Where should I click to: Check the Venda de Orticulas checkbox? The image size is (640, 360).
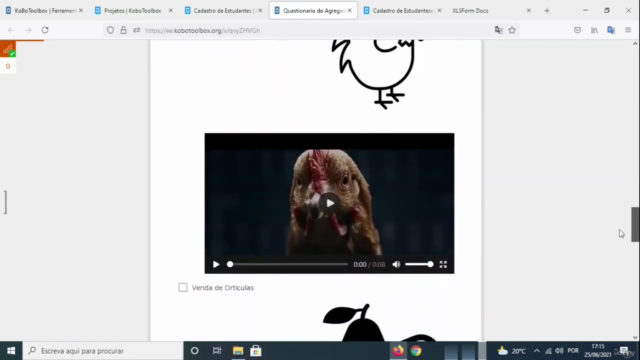pos(183,287)
